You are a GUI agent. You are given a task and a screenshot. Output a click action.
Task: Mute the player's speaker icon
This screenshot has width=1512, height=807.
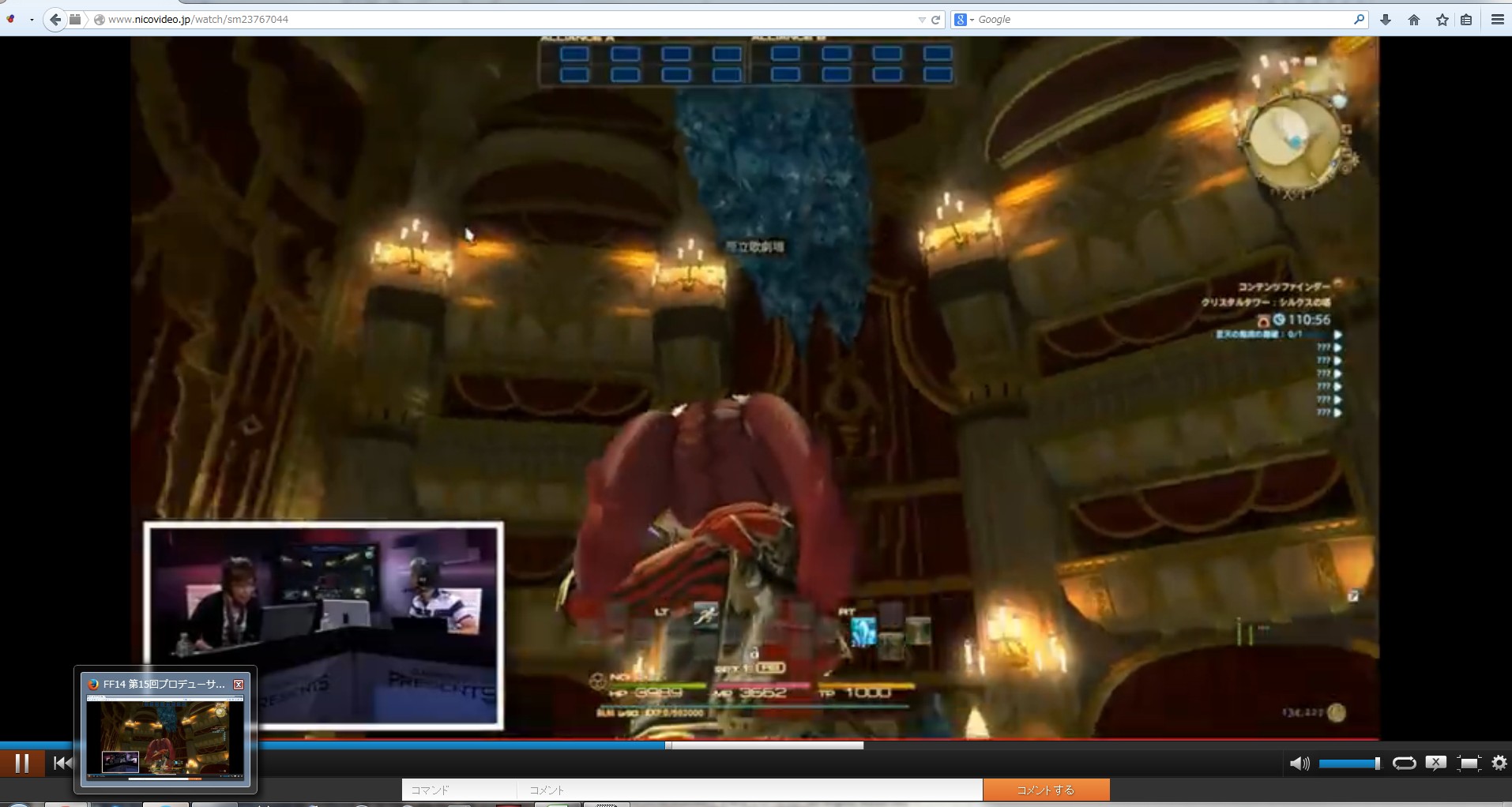pyautogui.click(x=1299, y=764)
